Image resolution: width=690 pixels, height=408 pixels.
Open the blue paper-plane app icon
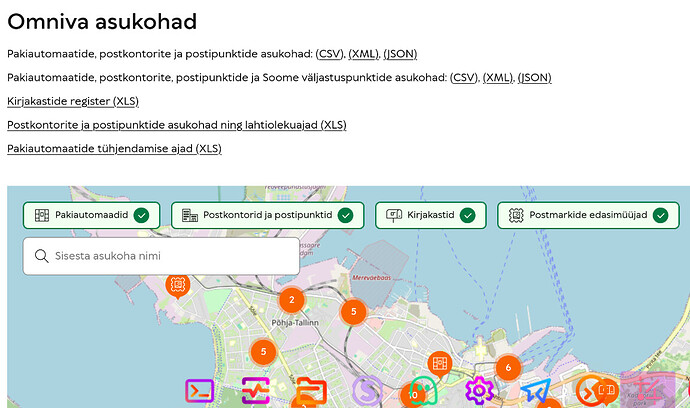pos(536,390)
